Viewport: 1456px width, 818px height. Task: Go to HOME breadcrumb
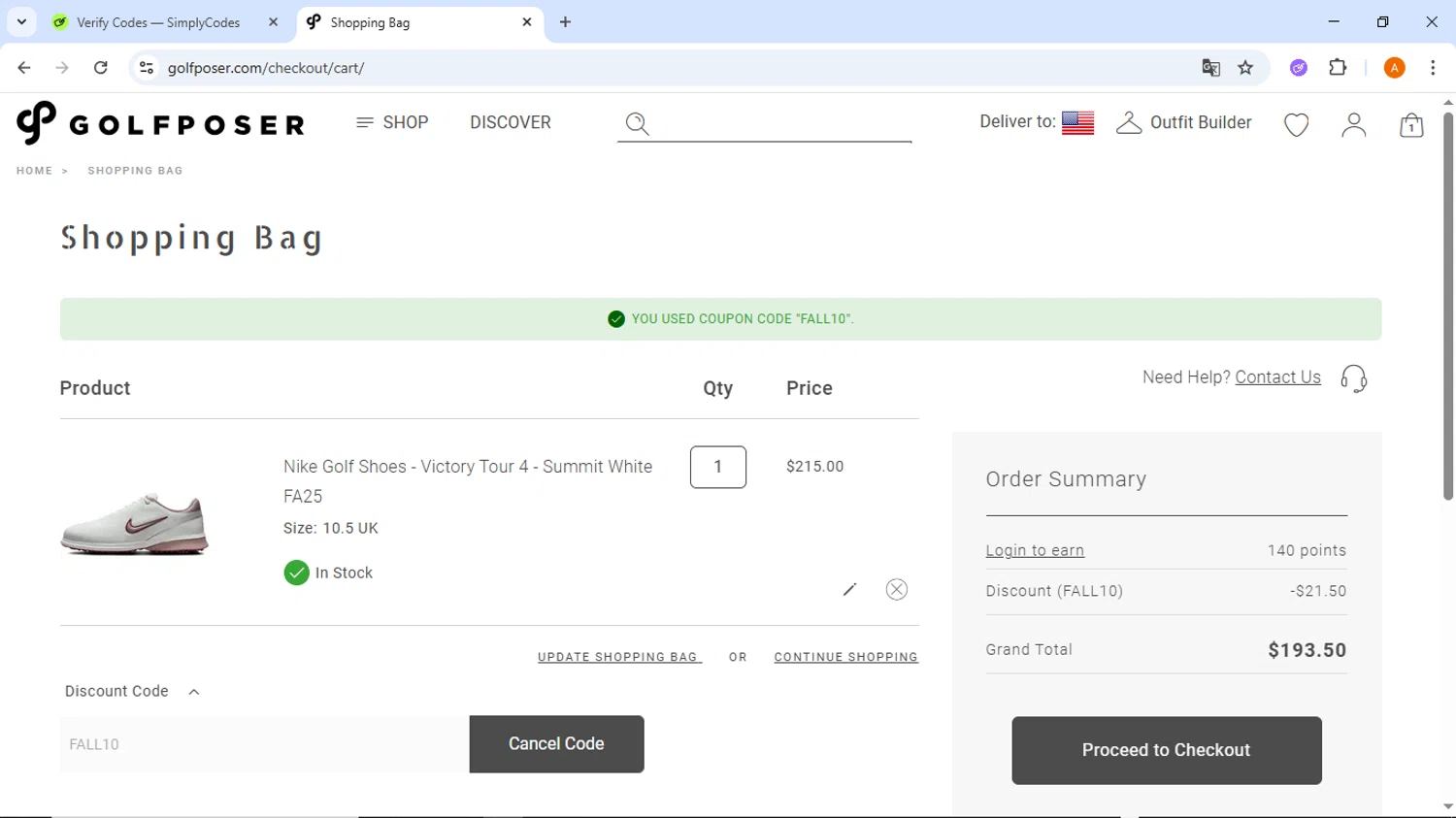[34, 171]
